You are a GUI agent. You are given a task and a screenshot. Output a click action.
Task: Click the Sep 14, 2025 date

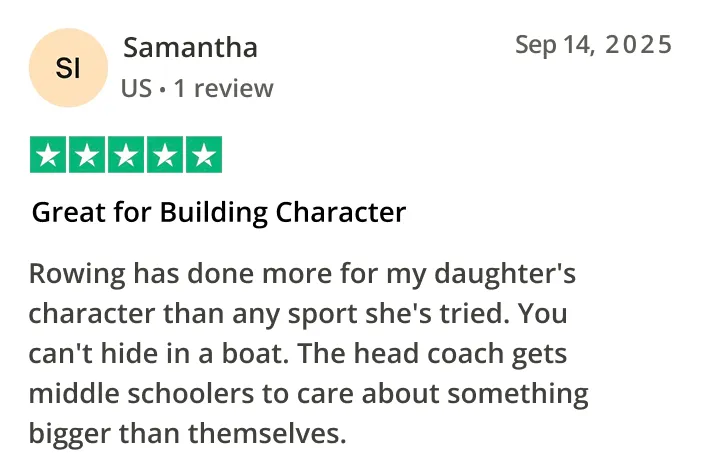tap(593, 45)
